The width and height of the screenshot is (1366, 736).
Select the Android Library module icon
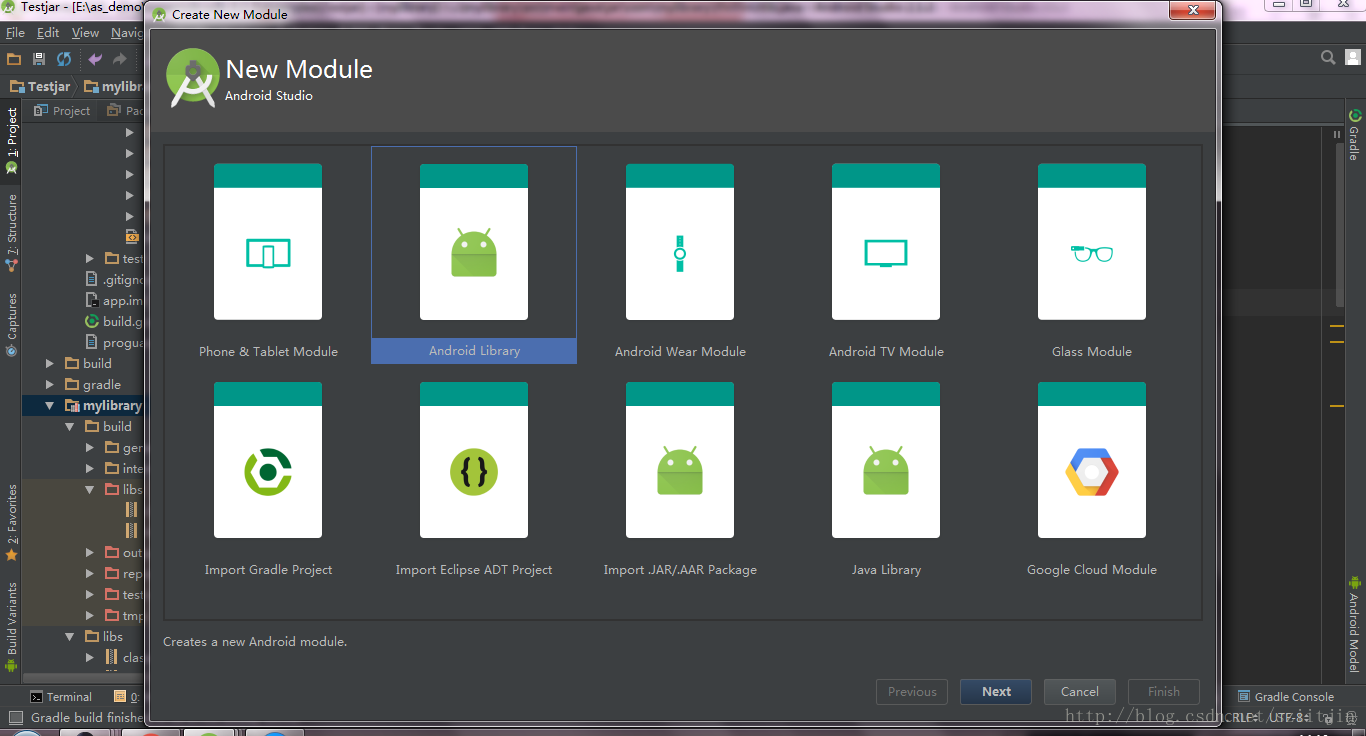click(x=474, y=254)
